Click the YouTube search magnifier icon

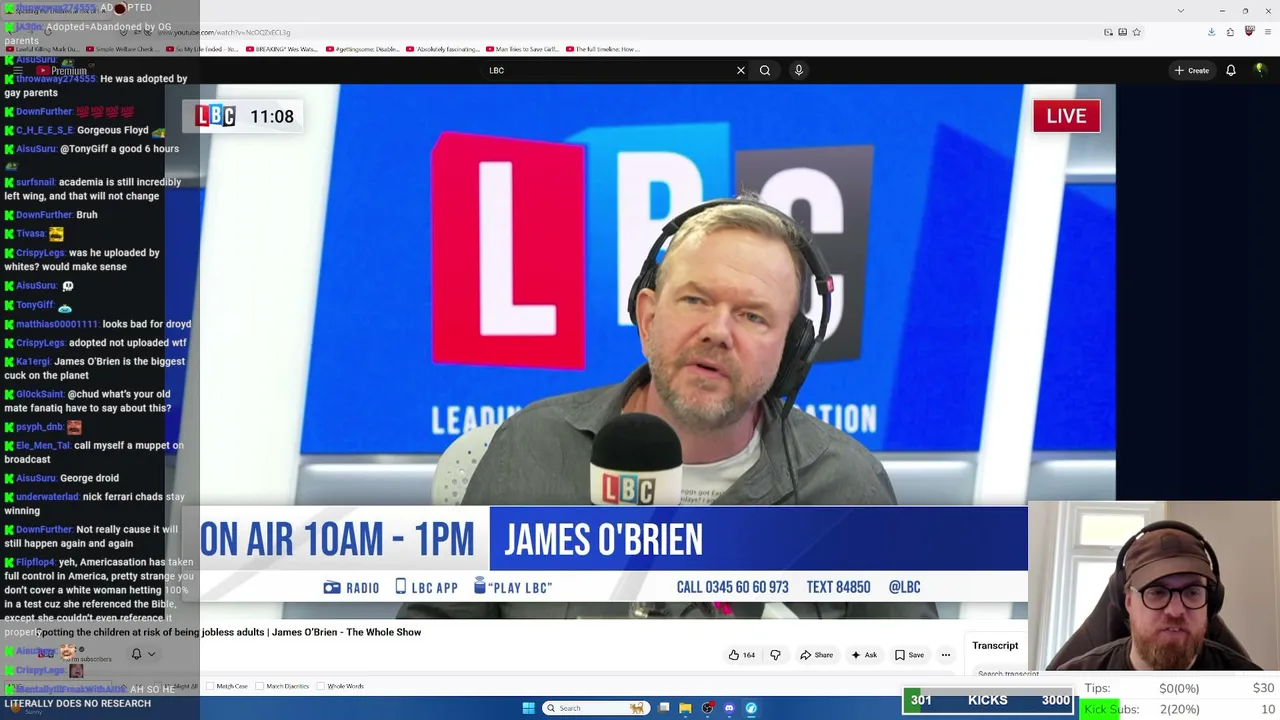click(765, 70)
